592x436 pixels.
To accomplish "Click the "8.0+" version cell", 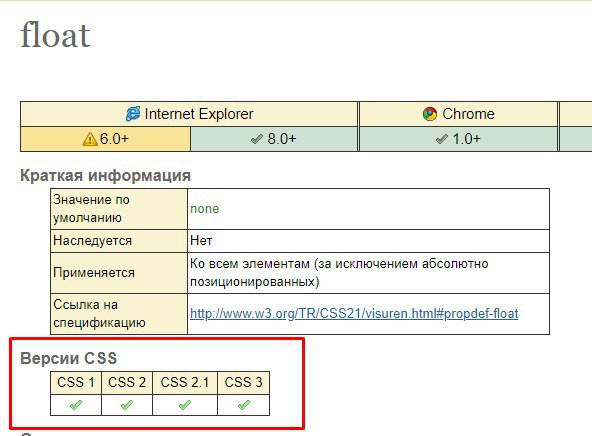I will 274,139.
